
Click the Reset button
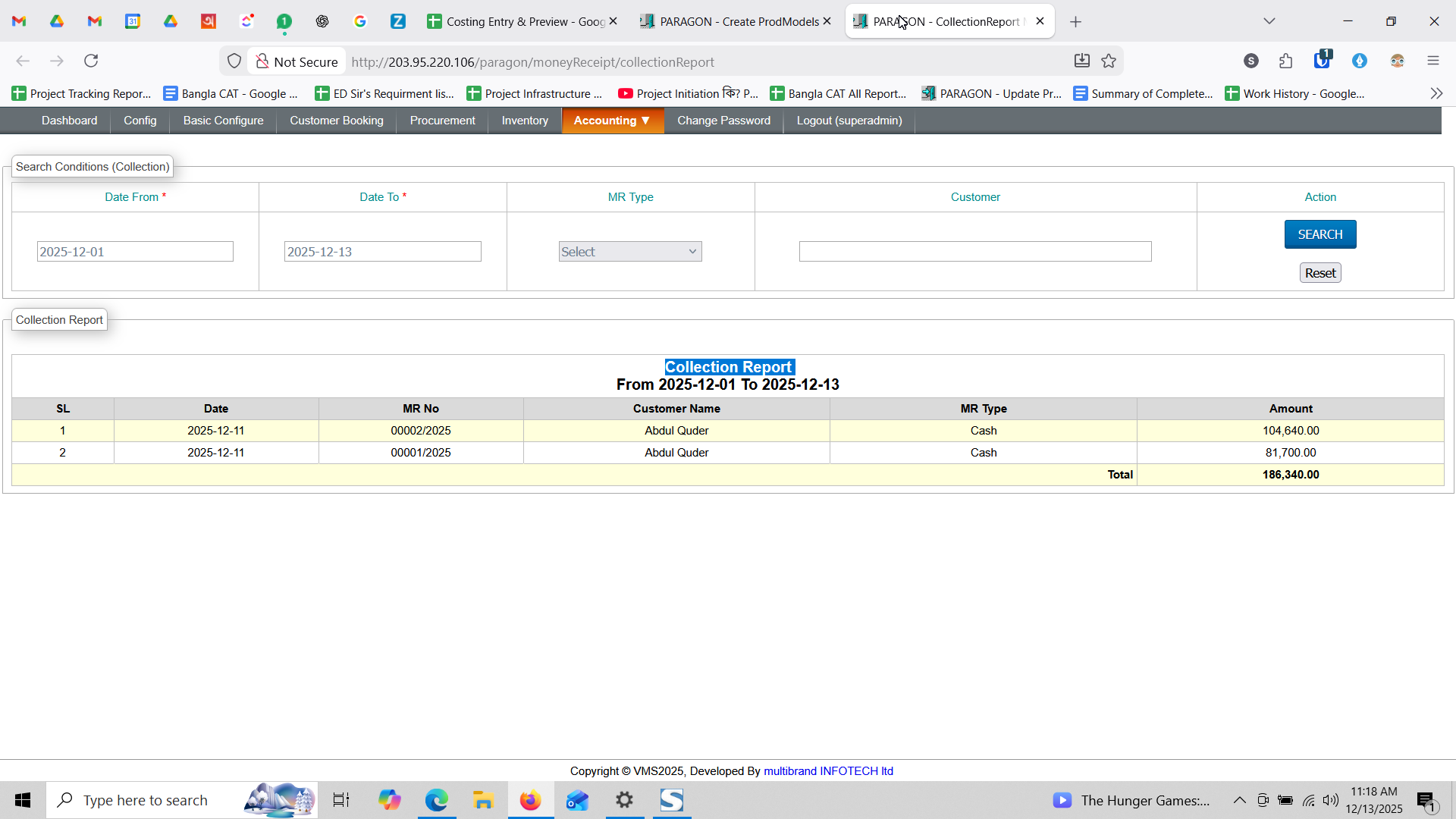[x=1319, y=273]
